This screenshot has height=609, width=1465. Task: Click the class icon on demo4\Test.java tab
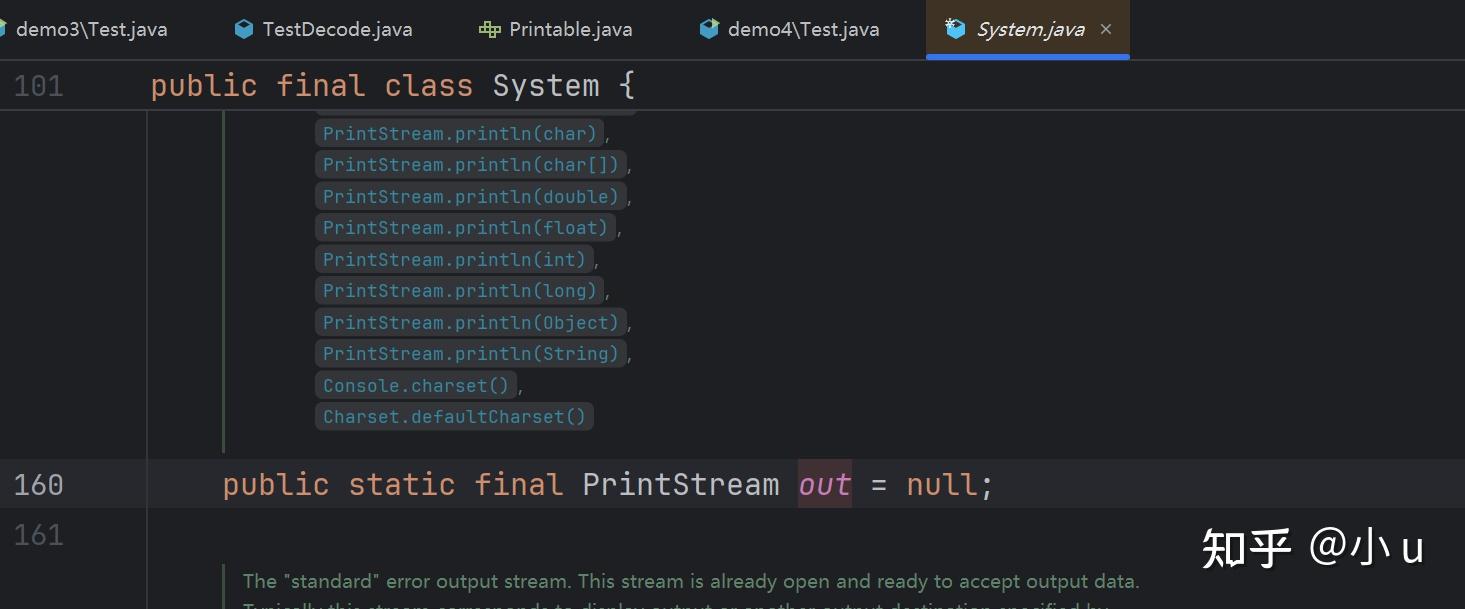[710, 29]
